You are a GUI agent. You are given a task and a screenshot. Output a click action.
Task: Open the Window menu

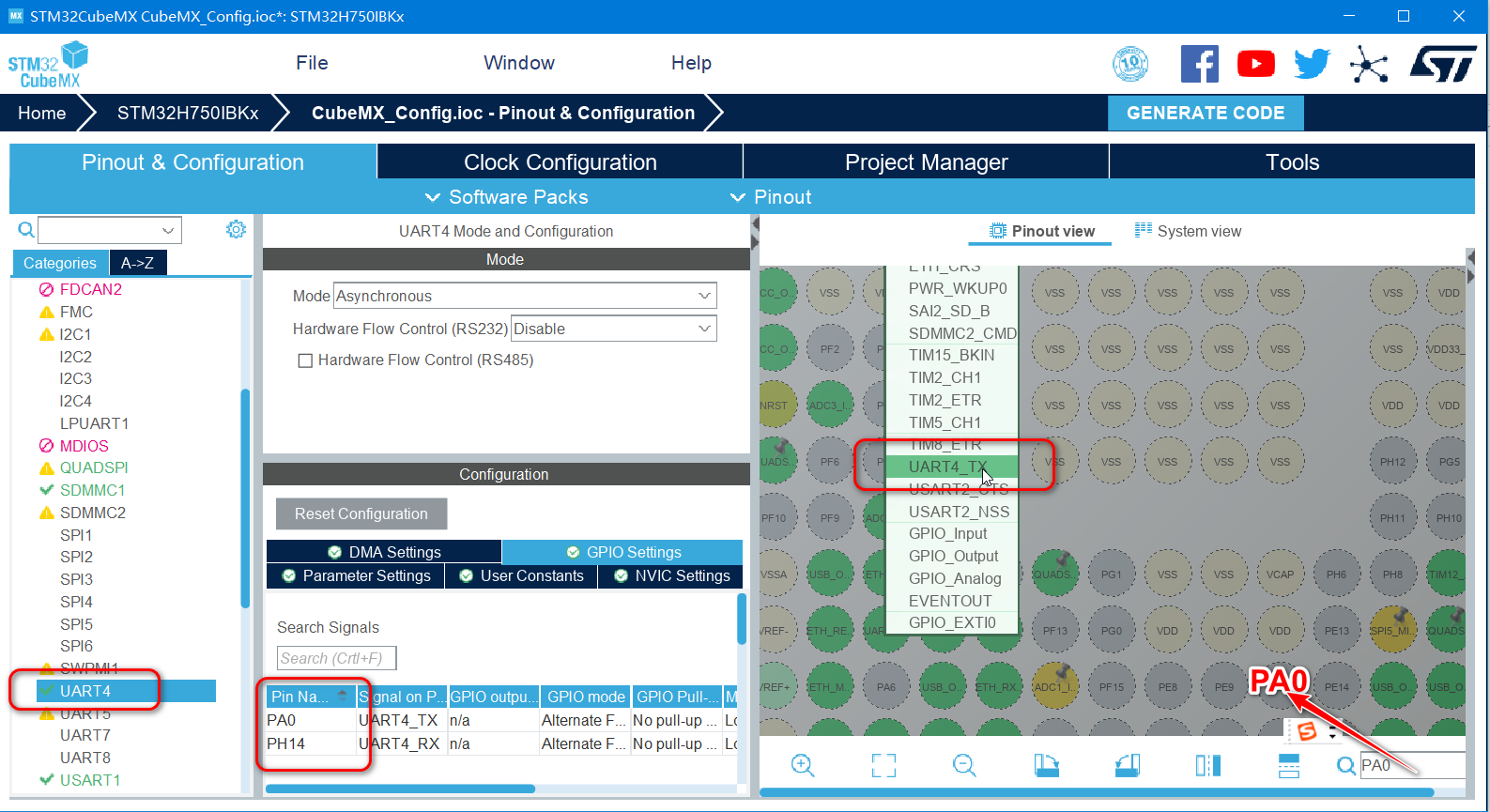(x=519, y=63)
